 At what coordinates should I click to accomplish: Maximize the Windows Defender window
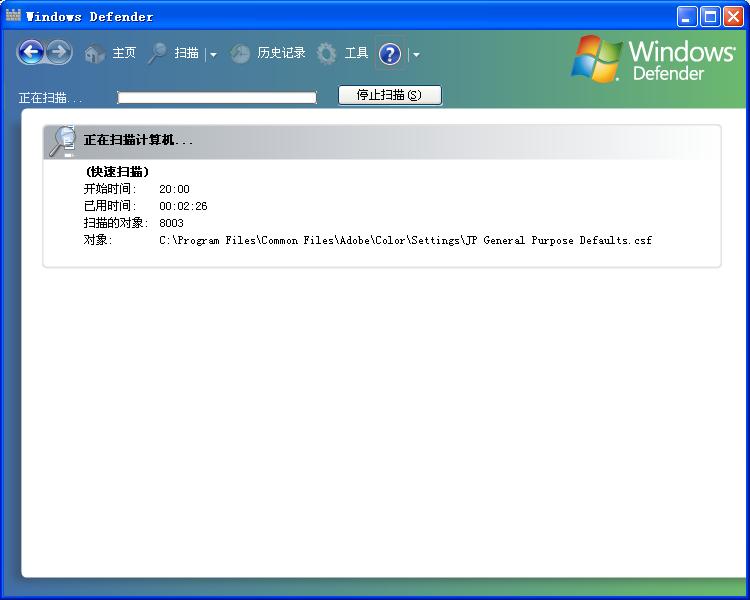(710, 17)
